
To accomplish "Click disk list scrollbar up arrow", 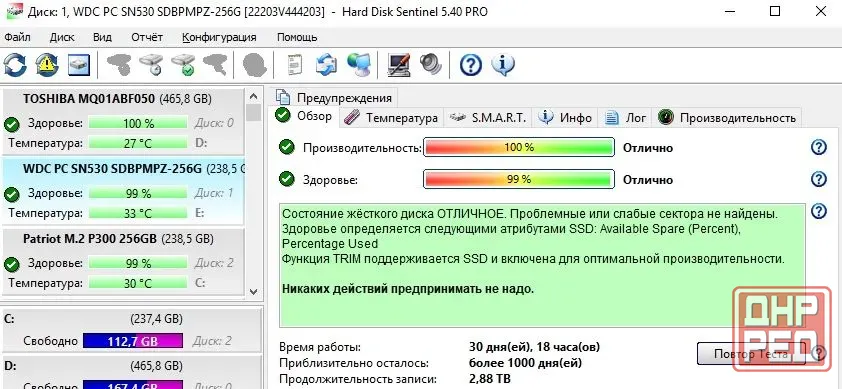I will (254, 96).
